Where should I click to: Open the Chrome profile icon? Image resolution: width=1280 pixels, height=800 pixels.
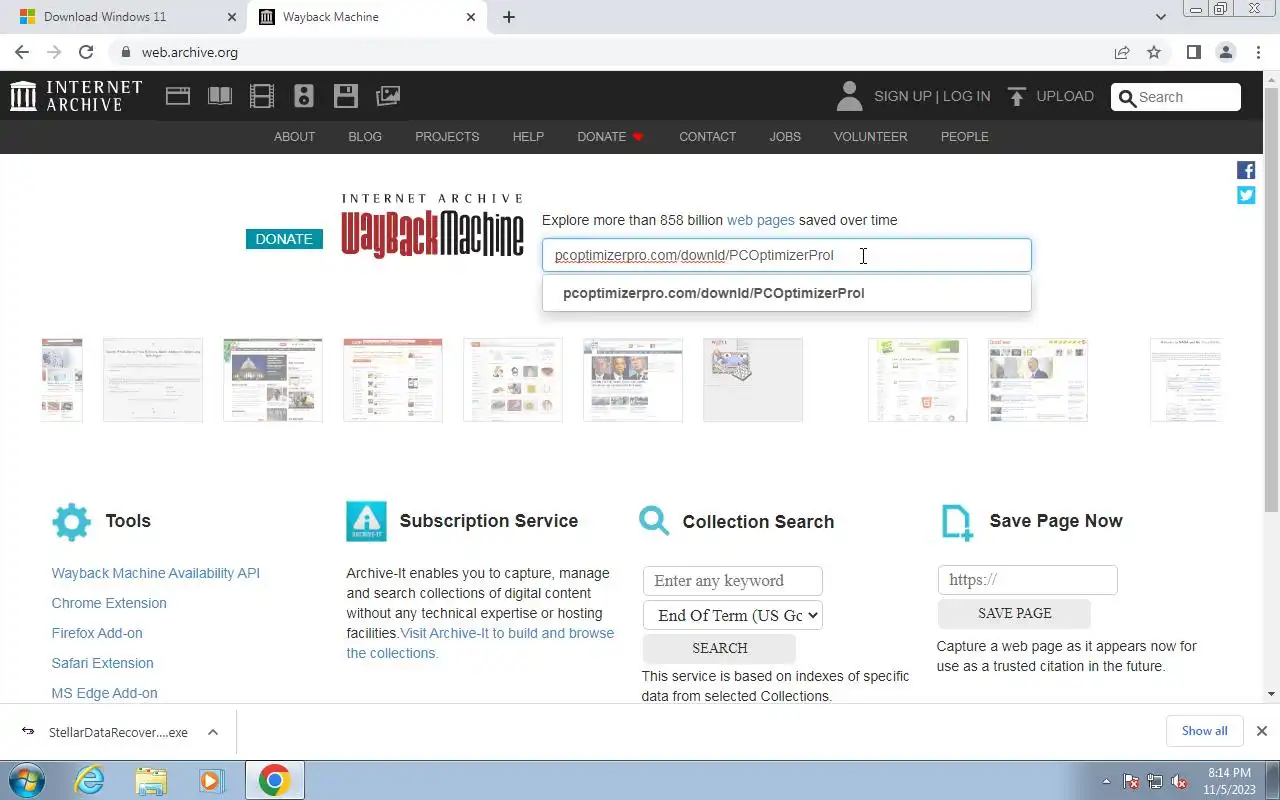tap(1225, 52)
